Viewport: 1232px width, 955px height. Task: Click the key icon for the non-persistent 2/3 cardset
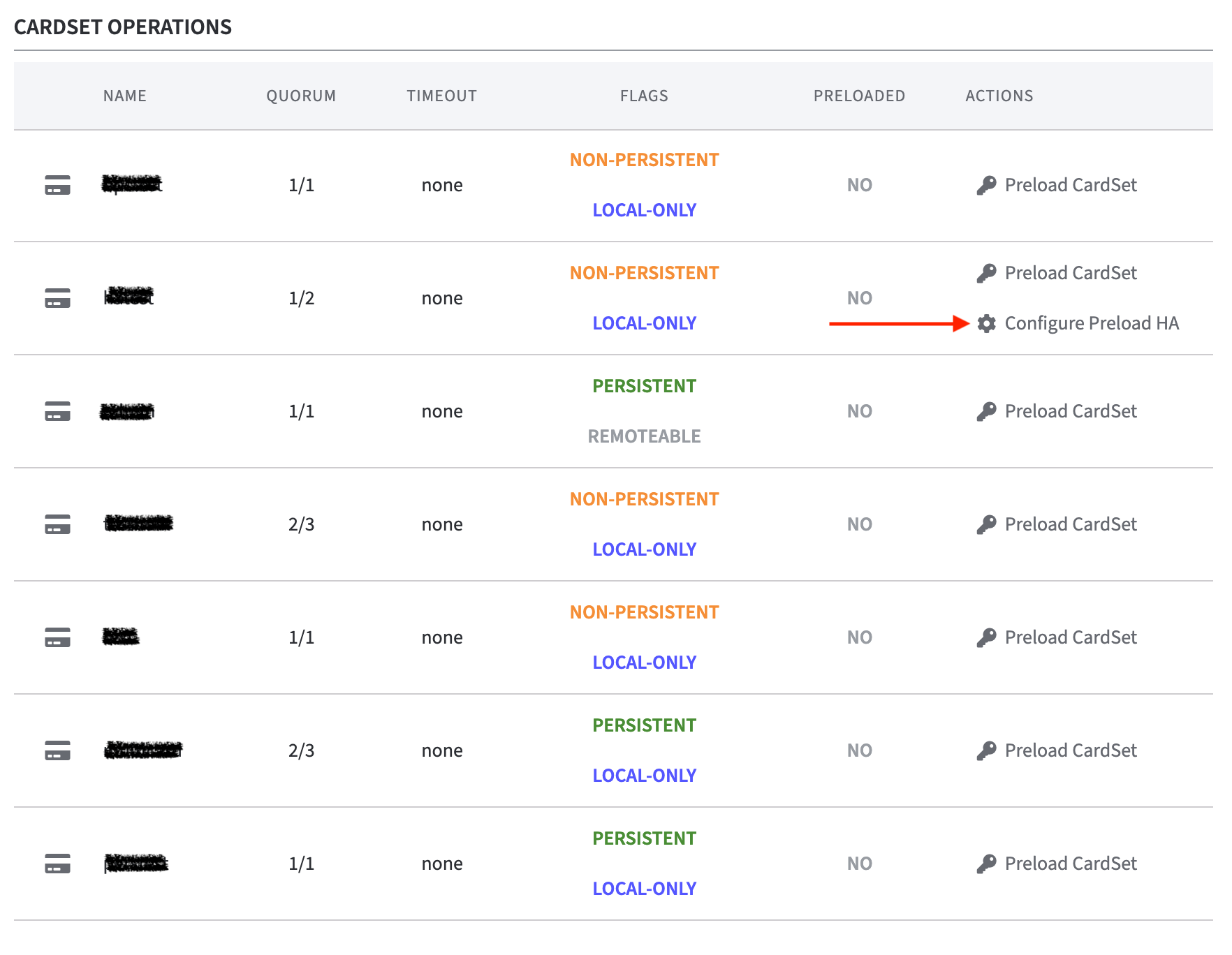click(x=986, y=524)
